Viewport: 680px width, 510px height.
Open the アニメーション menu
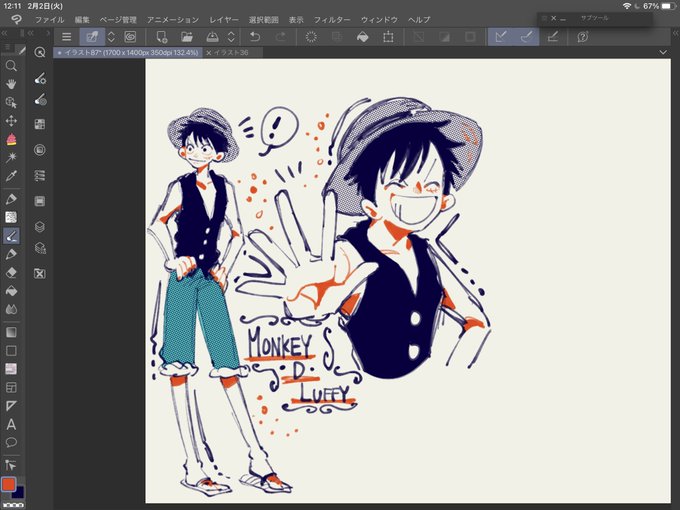(173, 20)
